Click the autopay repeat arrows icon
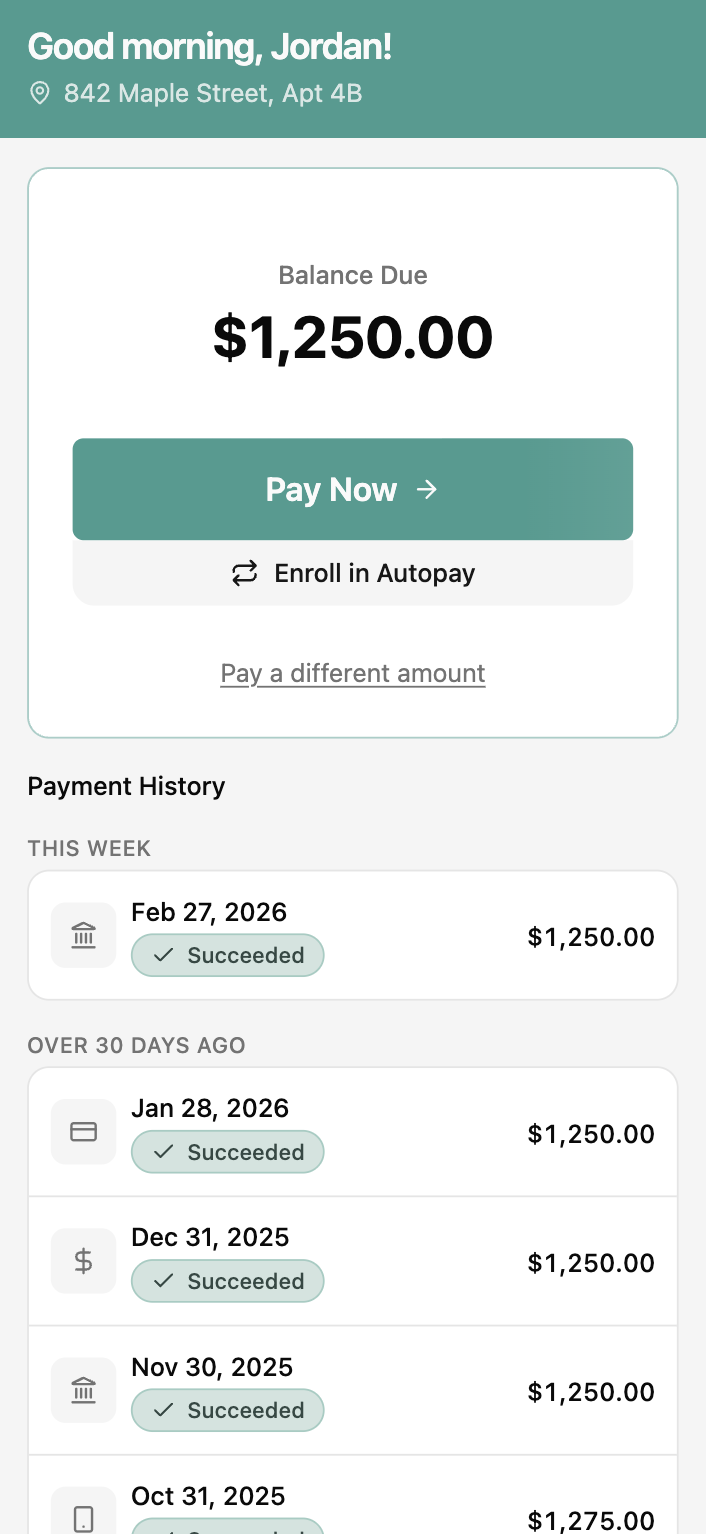Image resolution: width=706 pixels, height=1534 pixels. [245, 574]
